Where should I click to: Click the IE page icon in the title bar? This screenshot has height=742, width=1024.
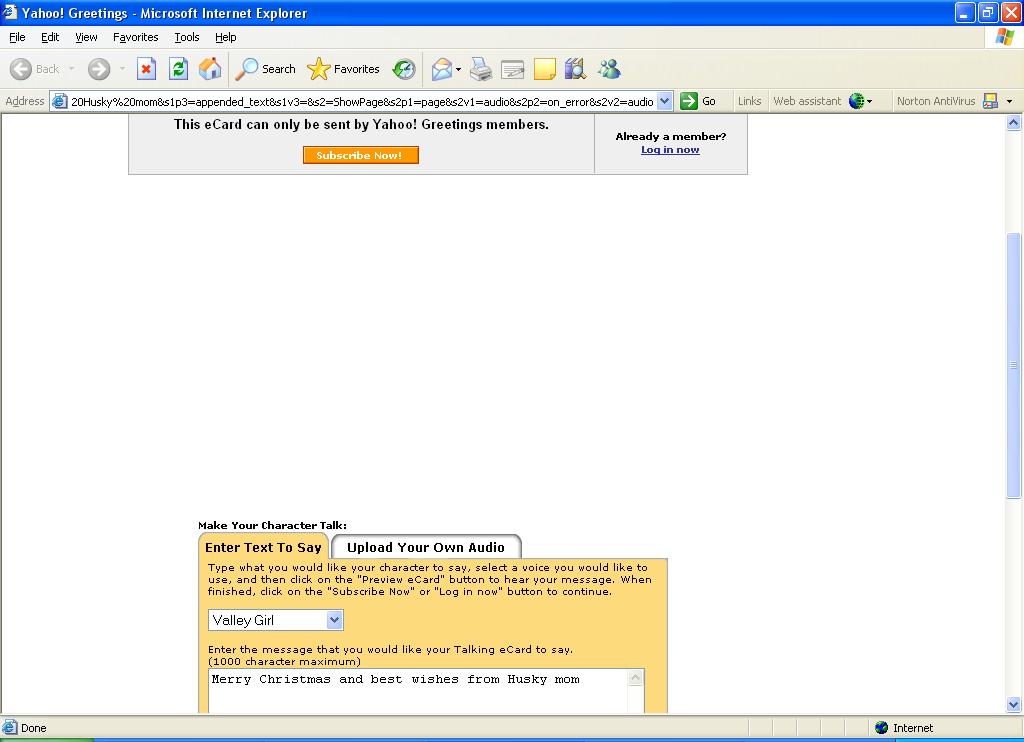click(x=10, y=12)
